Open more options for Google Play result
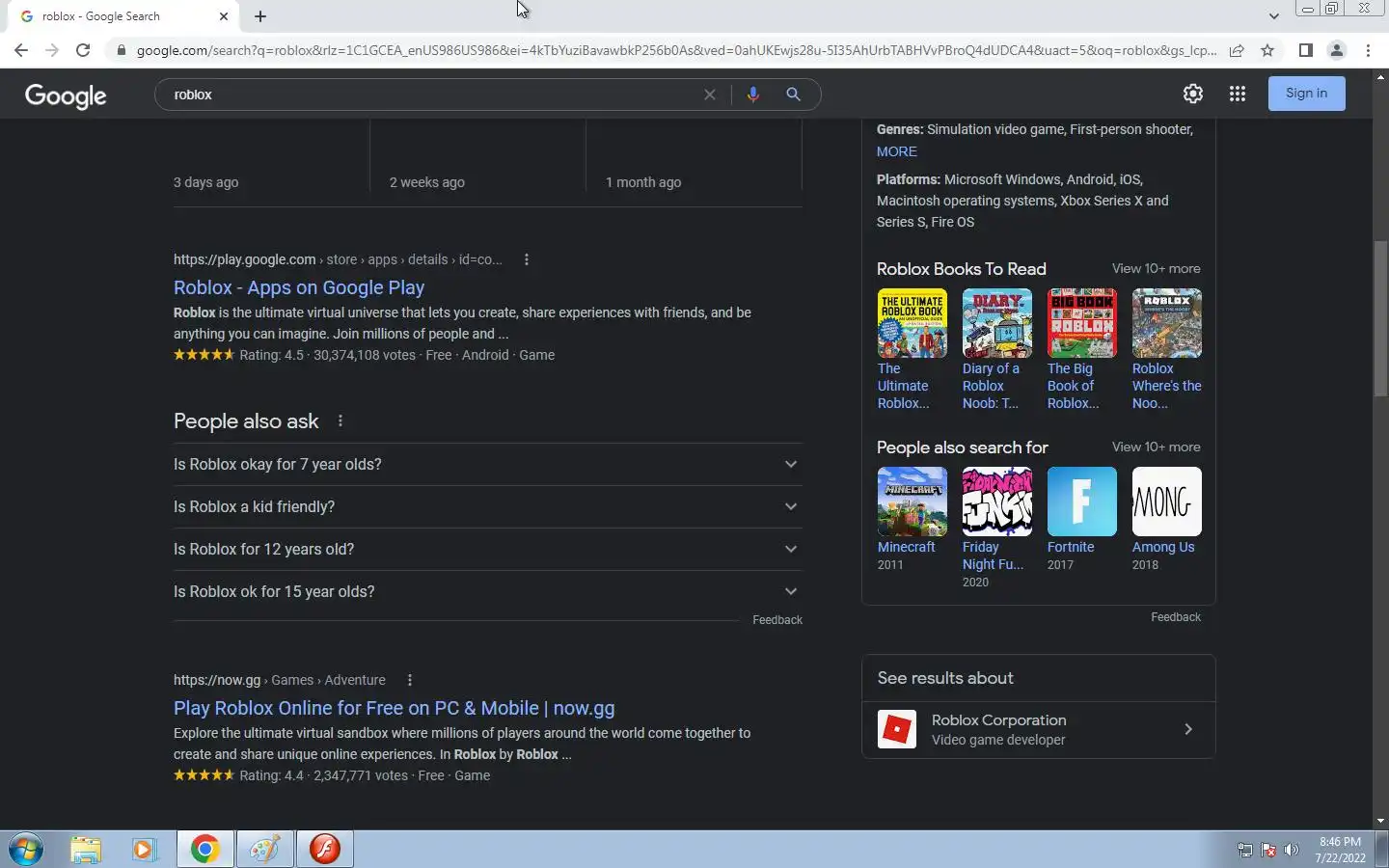Viewport: 1389px width, 868px height. (527, 259)
